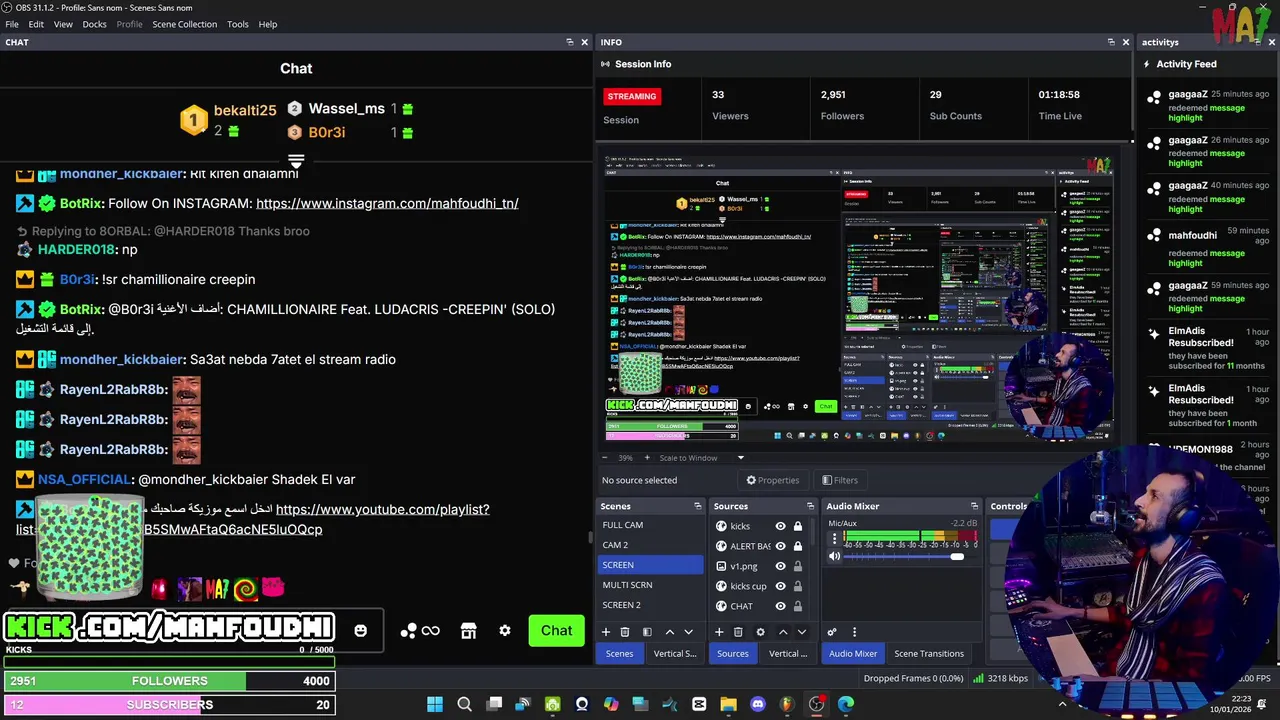
Task: Open scene filters icon in Scenes toolbar
Action: (x=647, y=632)
